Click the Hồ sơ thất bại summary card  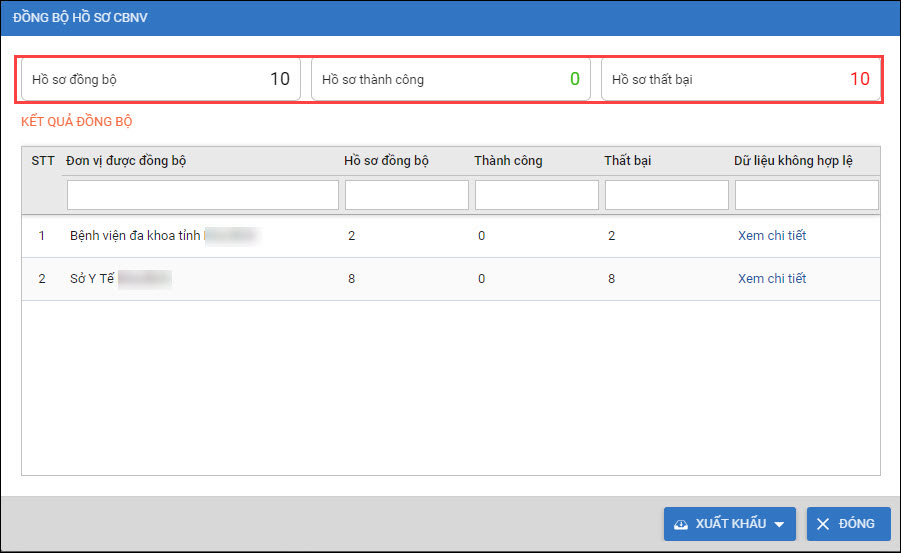[741, 79]
